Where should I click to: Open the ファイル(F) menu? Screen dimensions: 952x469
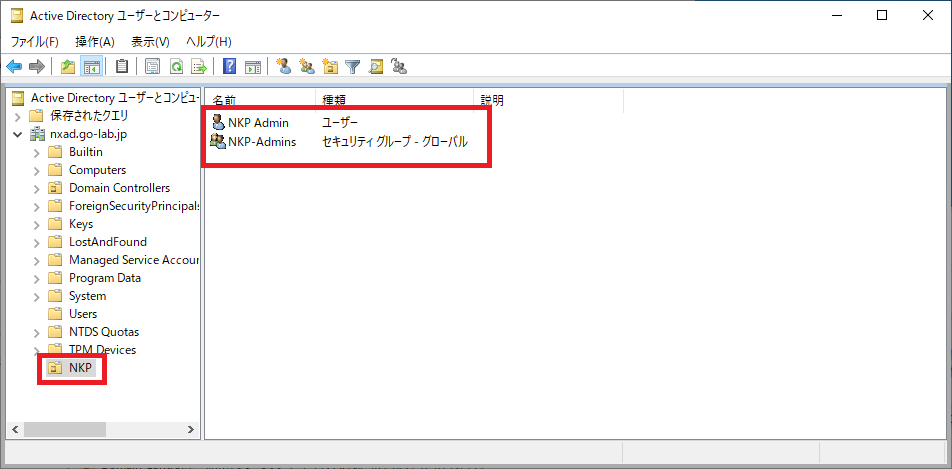pos(35,42)
